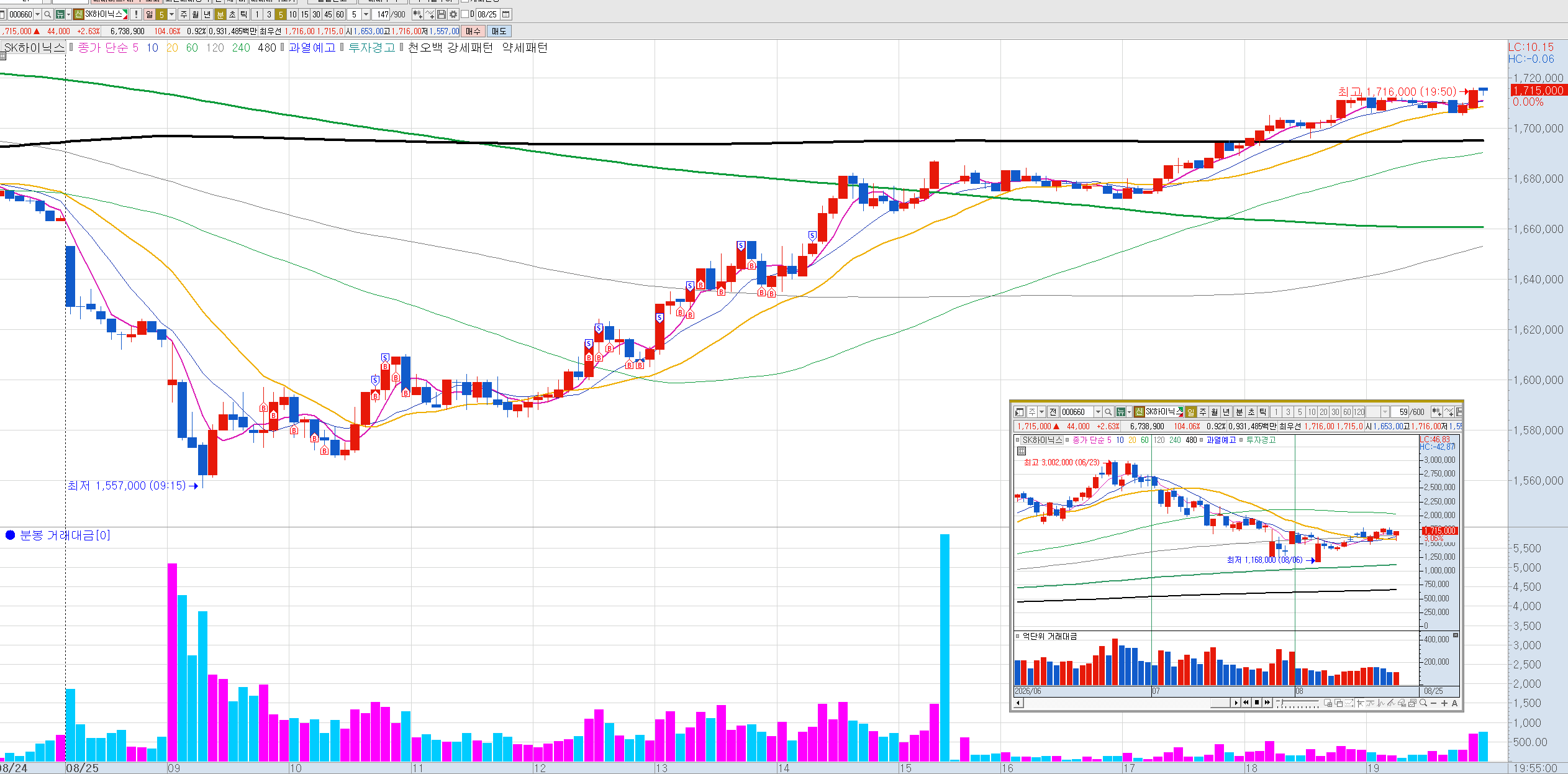1568x774 pixels.
Task: Click the stop button under the inset chart
Action: [1257, 703]
